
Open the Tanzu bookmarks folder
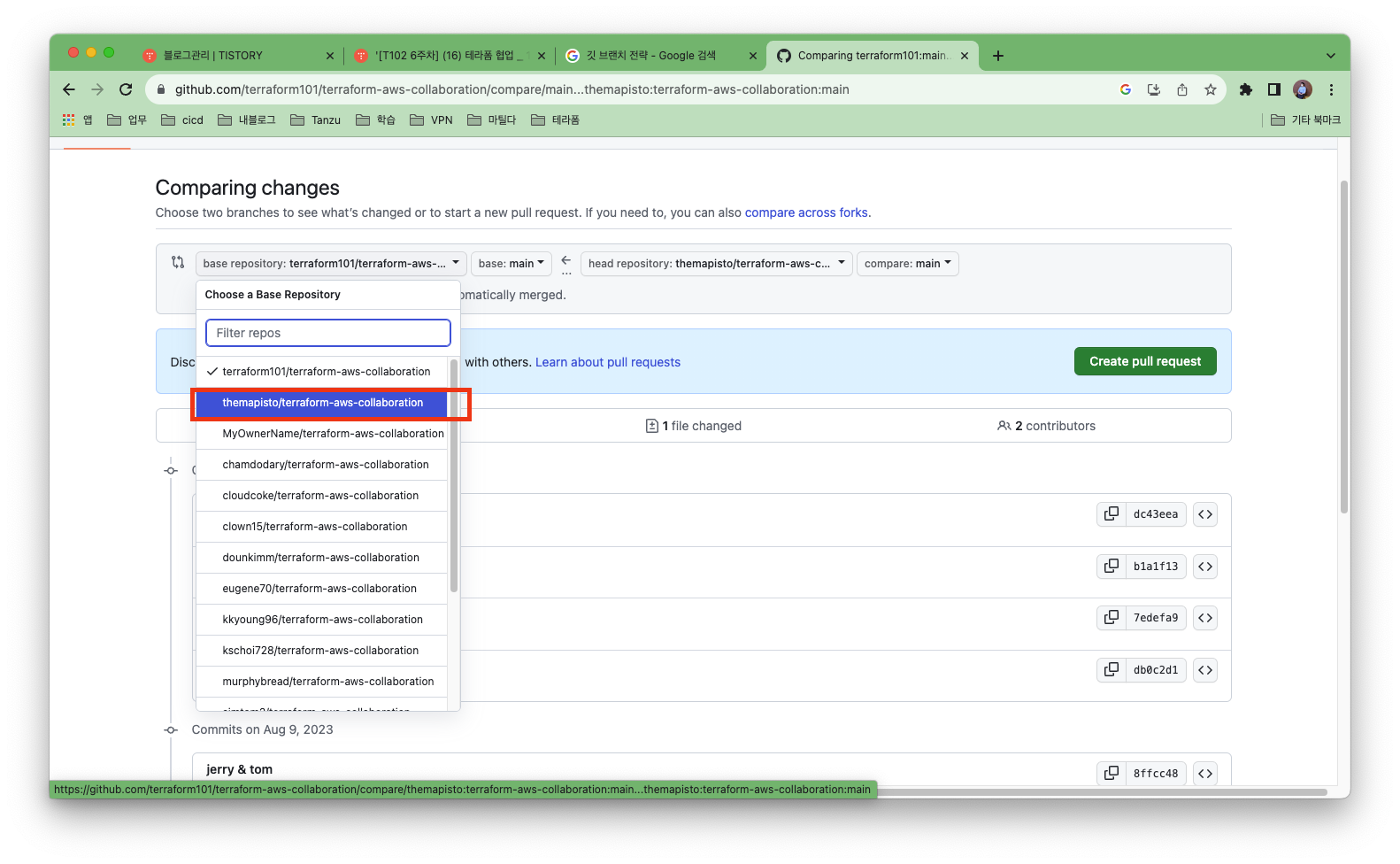coord(316,120)
